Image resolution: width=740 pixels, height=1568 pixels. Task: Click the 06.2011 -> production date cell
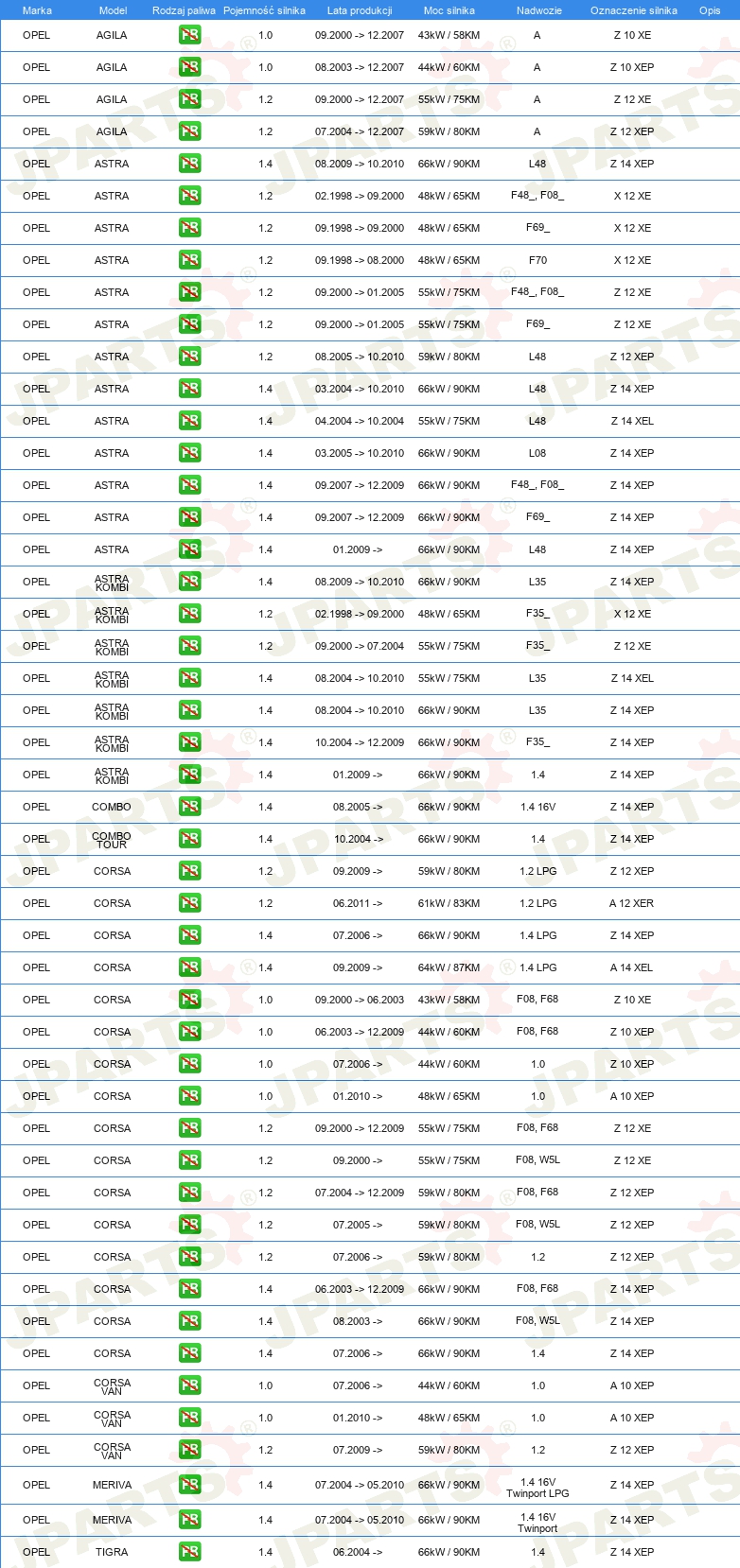click(x=358, y=903)
